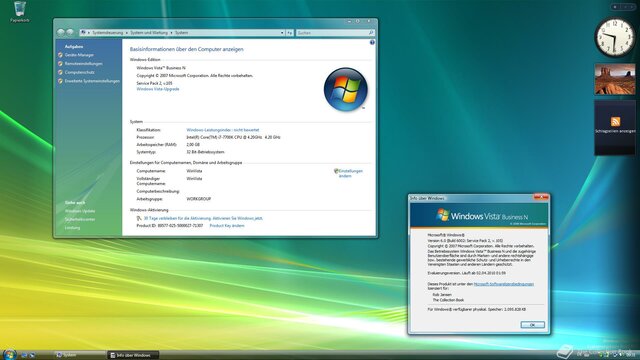
Task: Click the search magnifier icon
Action: [371, 33]
